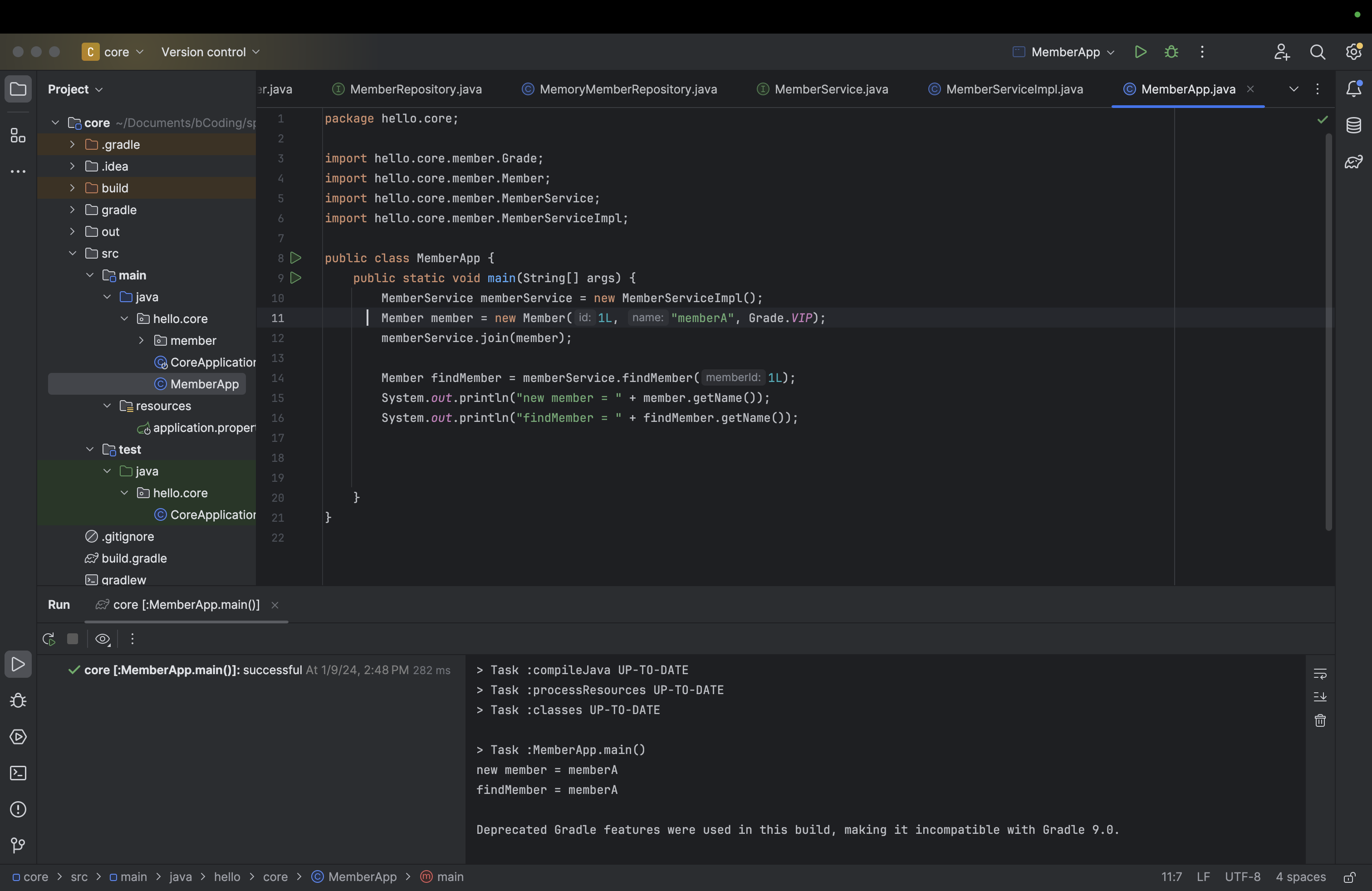Close the core [:MemberApp.main()] run tab
The height and width of the screenshot is (891, 1372).
(x=275, y=605)
